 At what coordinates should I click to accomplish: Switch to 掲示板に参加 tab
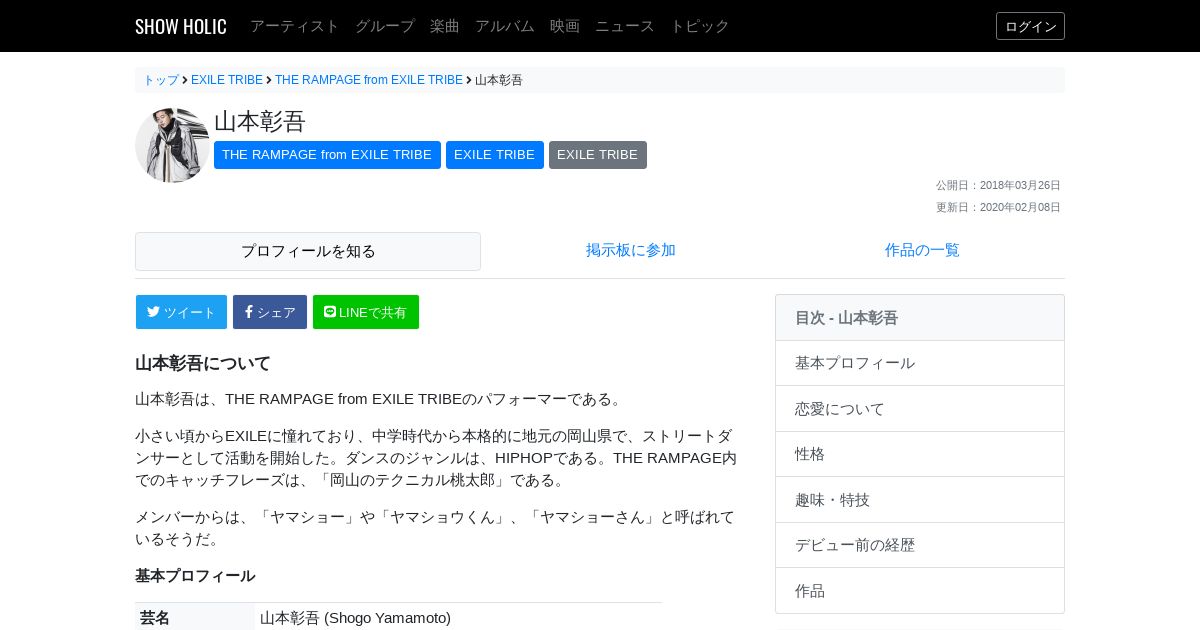(631, 250)
